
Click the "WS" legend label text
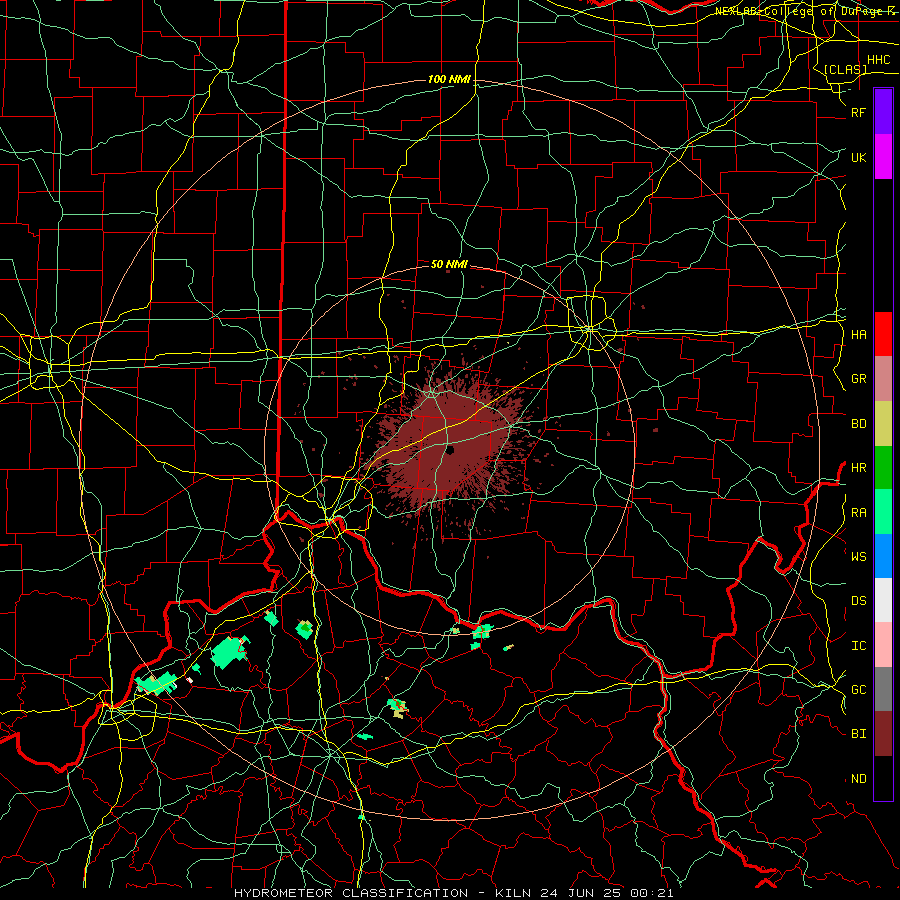click(859, 556)
